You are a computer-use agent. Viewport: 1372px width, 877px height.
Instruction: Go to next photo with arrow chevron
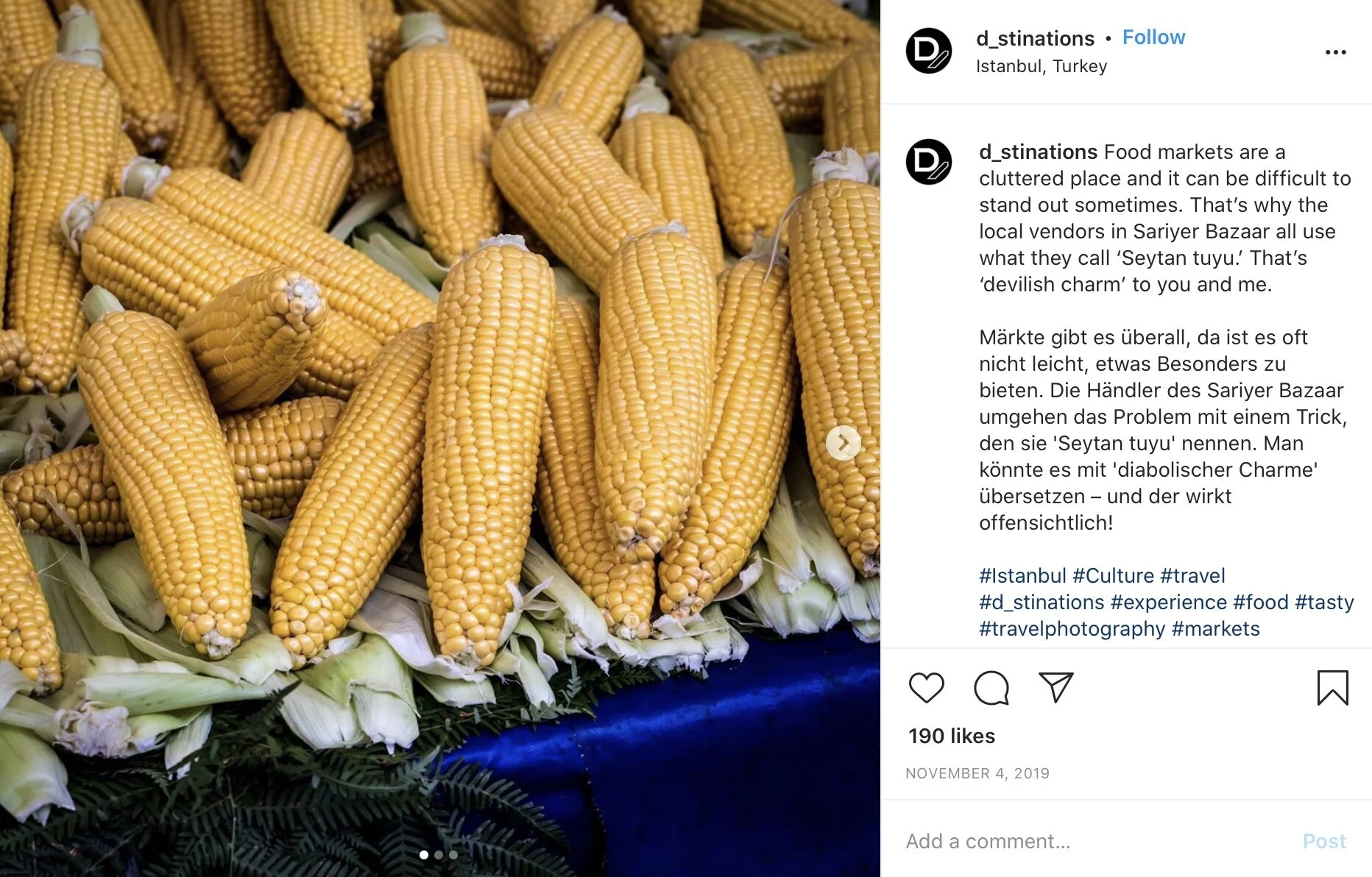tap(843, 443)
